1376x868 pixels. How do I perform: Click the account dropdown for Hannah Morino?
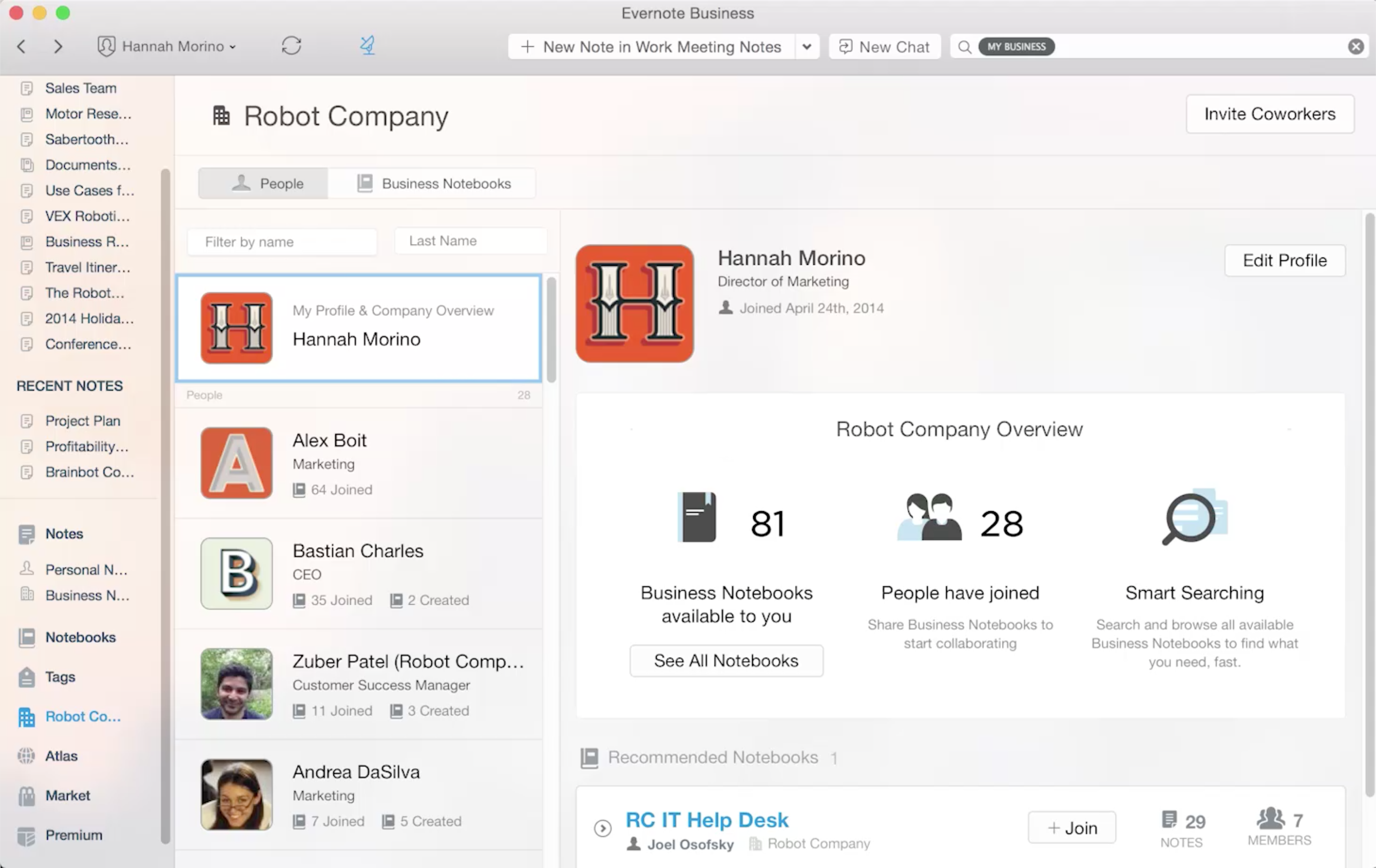[166, 46]
